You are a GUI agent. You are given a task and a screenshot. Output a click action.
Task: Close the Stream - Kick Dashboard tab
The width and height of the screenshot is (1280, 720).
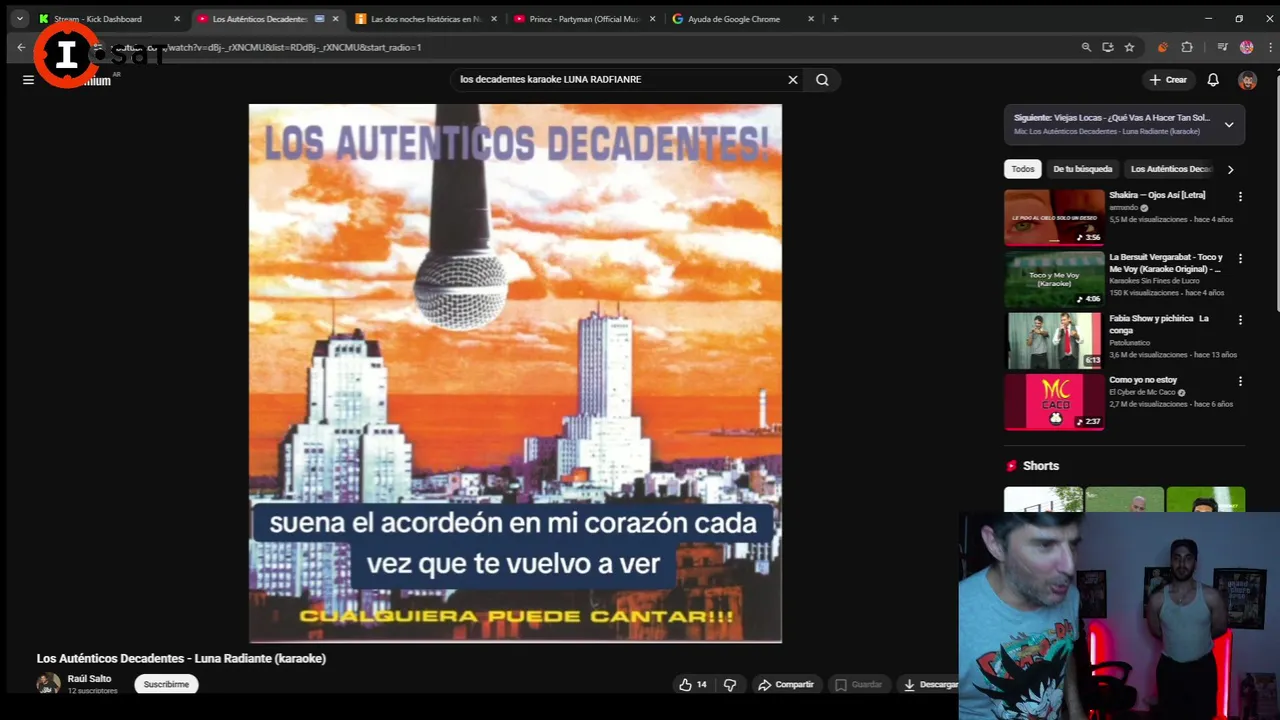click(x=177, y=19)
